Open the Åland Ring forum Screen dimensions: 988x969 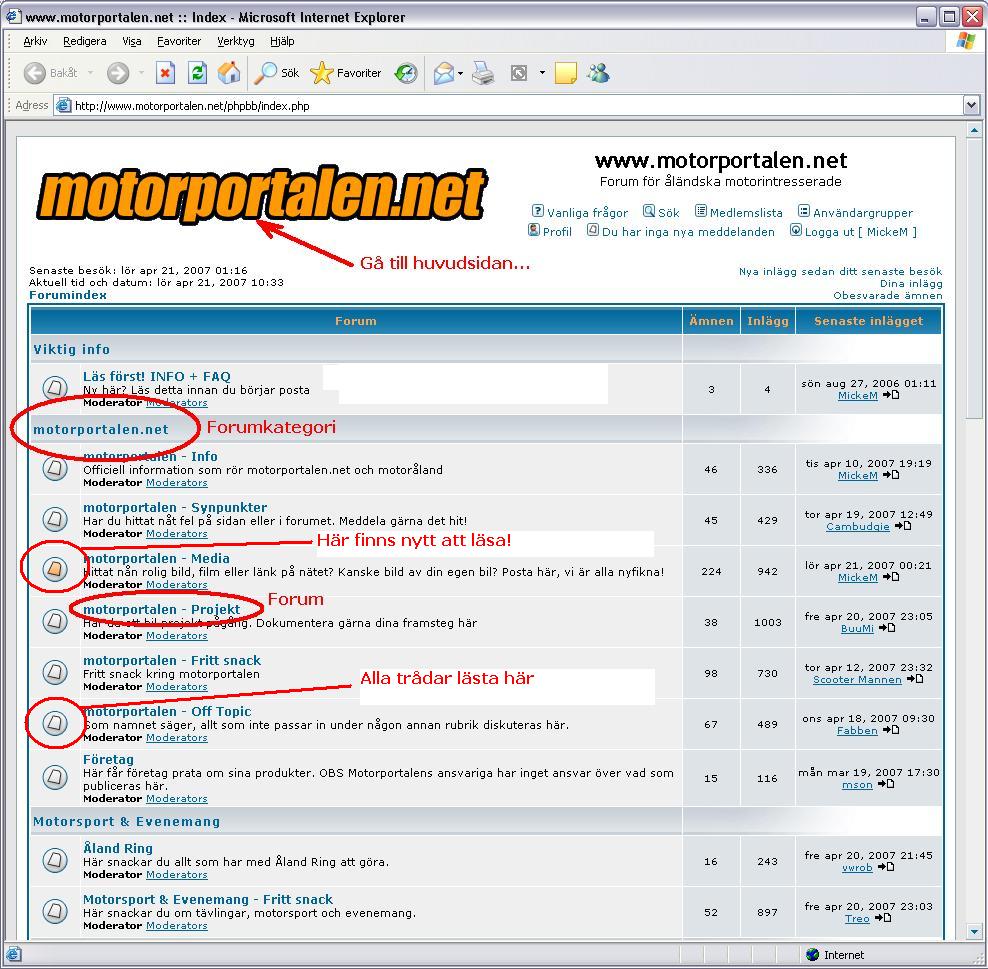click(118, 848)
